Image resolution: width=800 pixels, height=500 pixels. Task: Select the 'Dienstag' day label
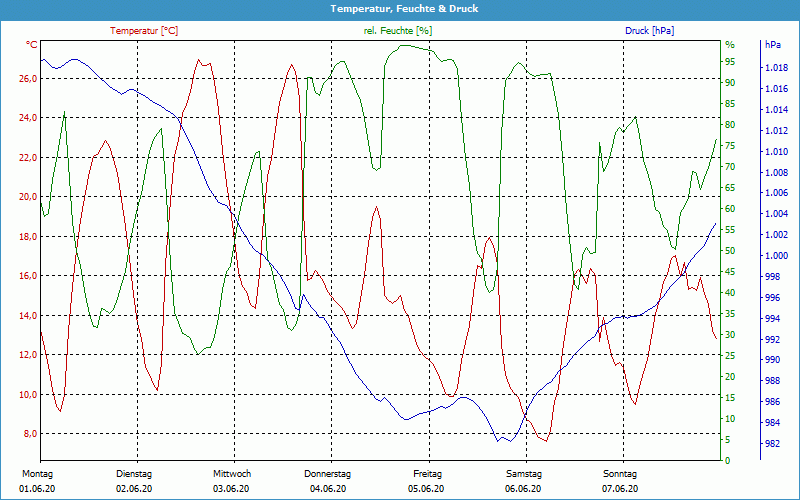tap(134, 474)
